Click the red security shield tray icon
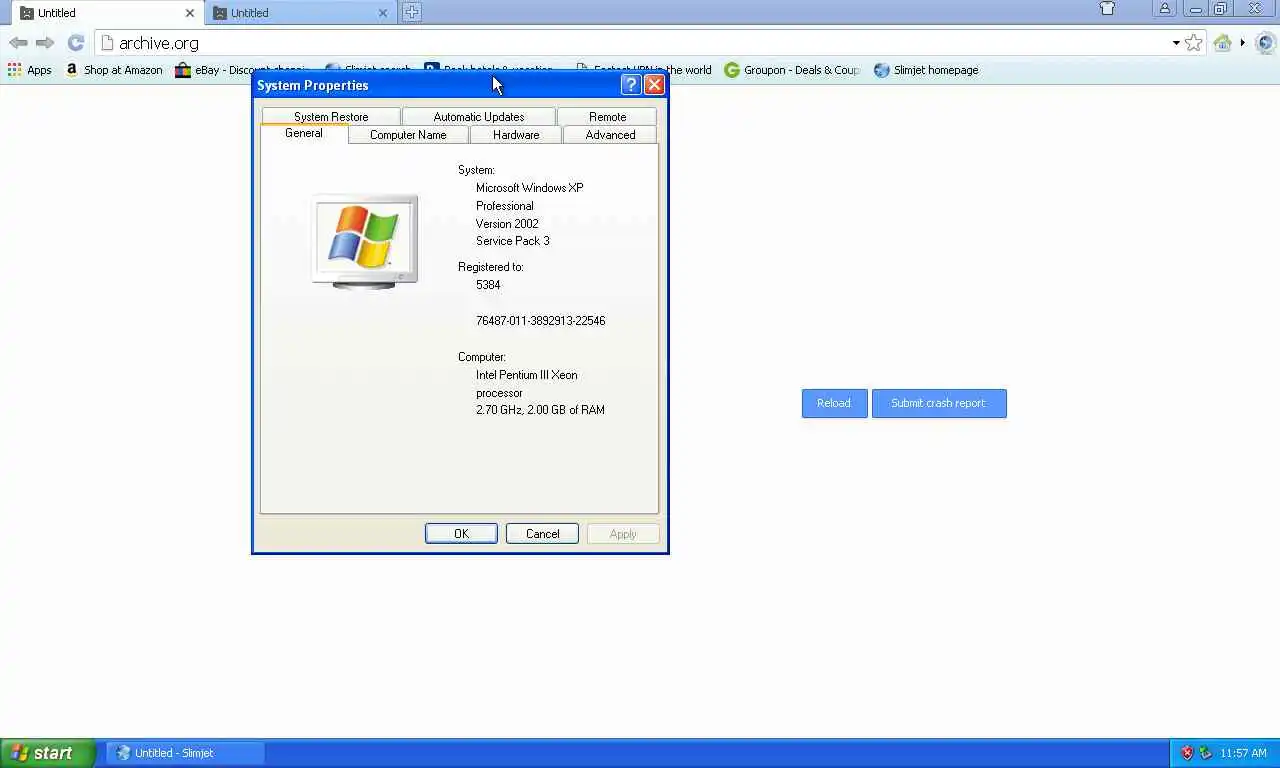The width and height of the screenshot is (1280, 768). coord(1187,753)
